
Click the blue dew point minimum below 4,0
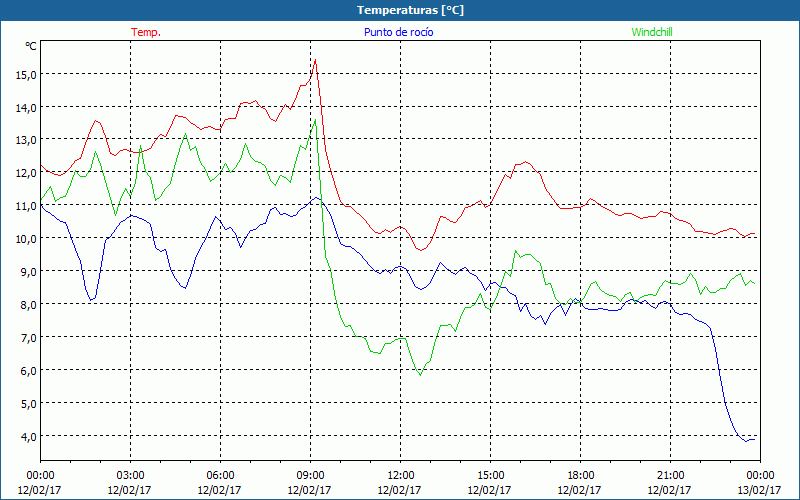point(746,441)
